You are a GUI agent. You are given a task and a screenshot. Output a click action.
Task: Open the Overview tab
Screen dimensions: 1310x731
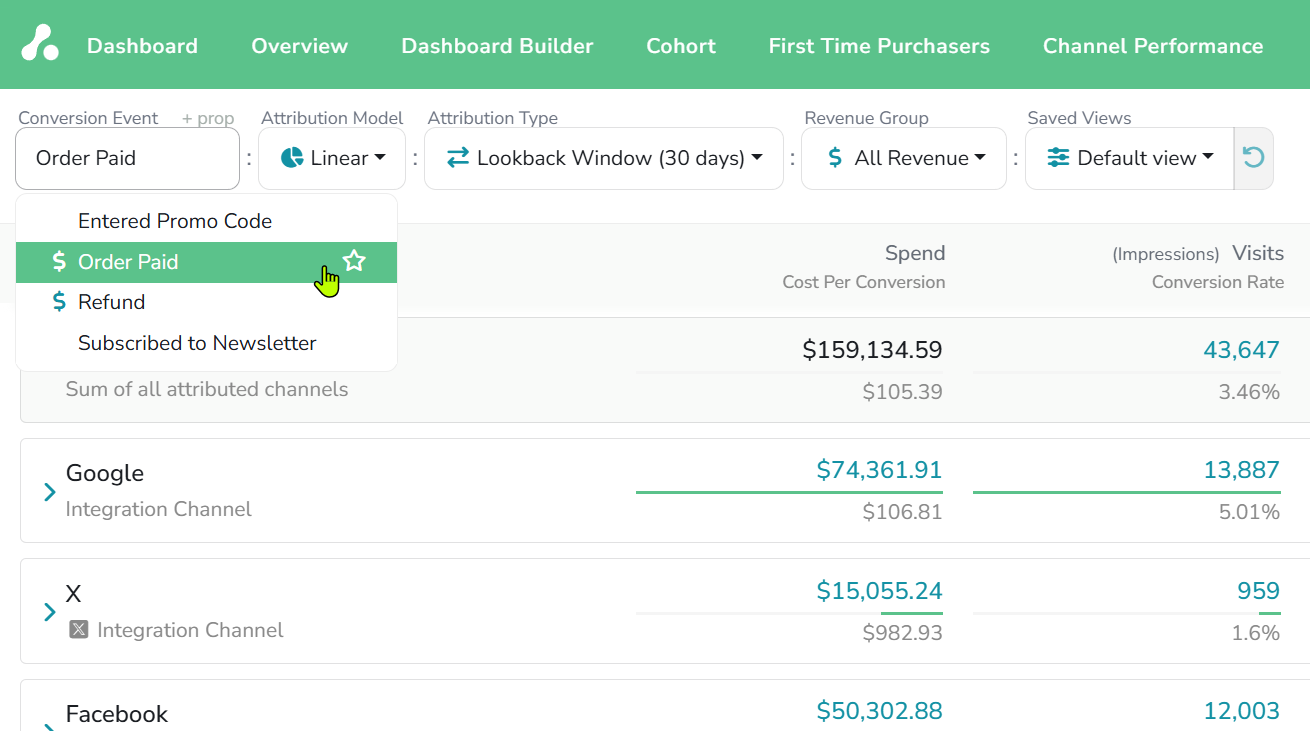(299, 46)
